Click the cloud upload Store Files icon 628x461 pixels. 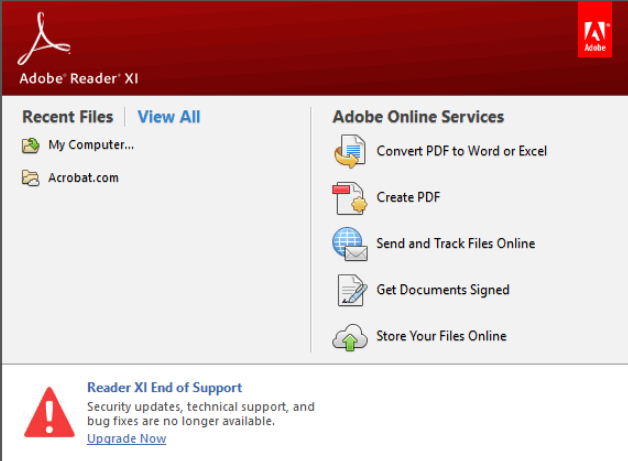[x=350, y=337]
